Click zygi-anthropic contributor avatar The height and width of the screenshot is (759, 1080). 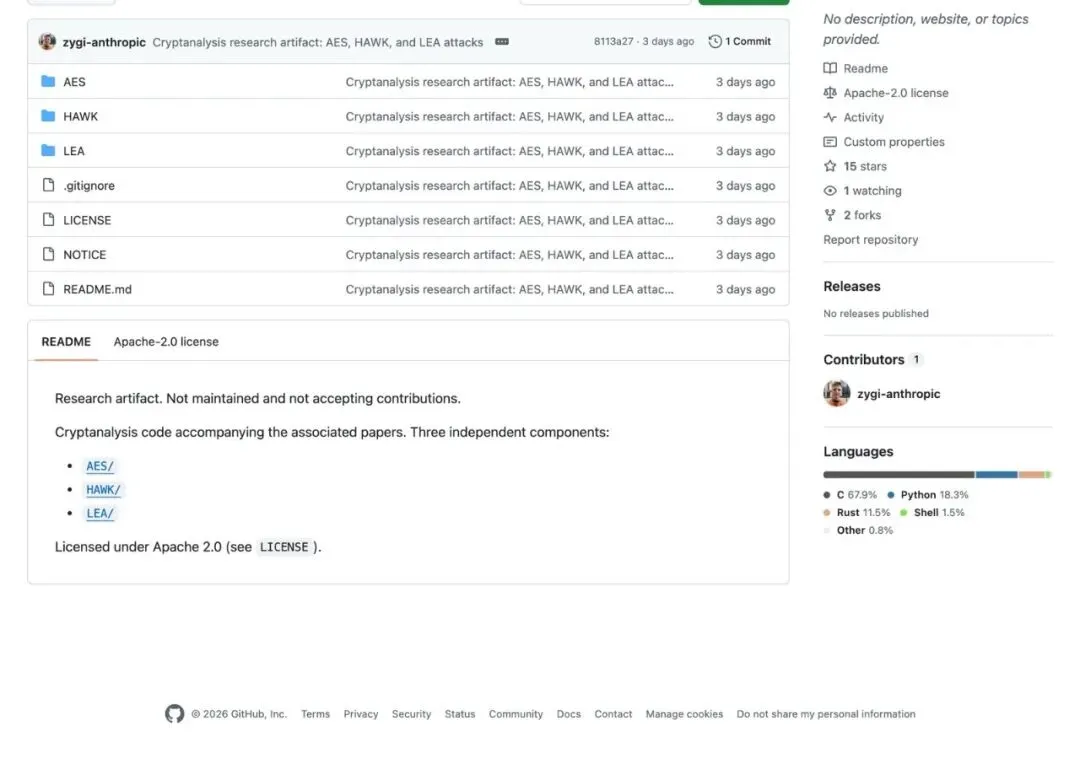(x=837, y=393)
